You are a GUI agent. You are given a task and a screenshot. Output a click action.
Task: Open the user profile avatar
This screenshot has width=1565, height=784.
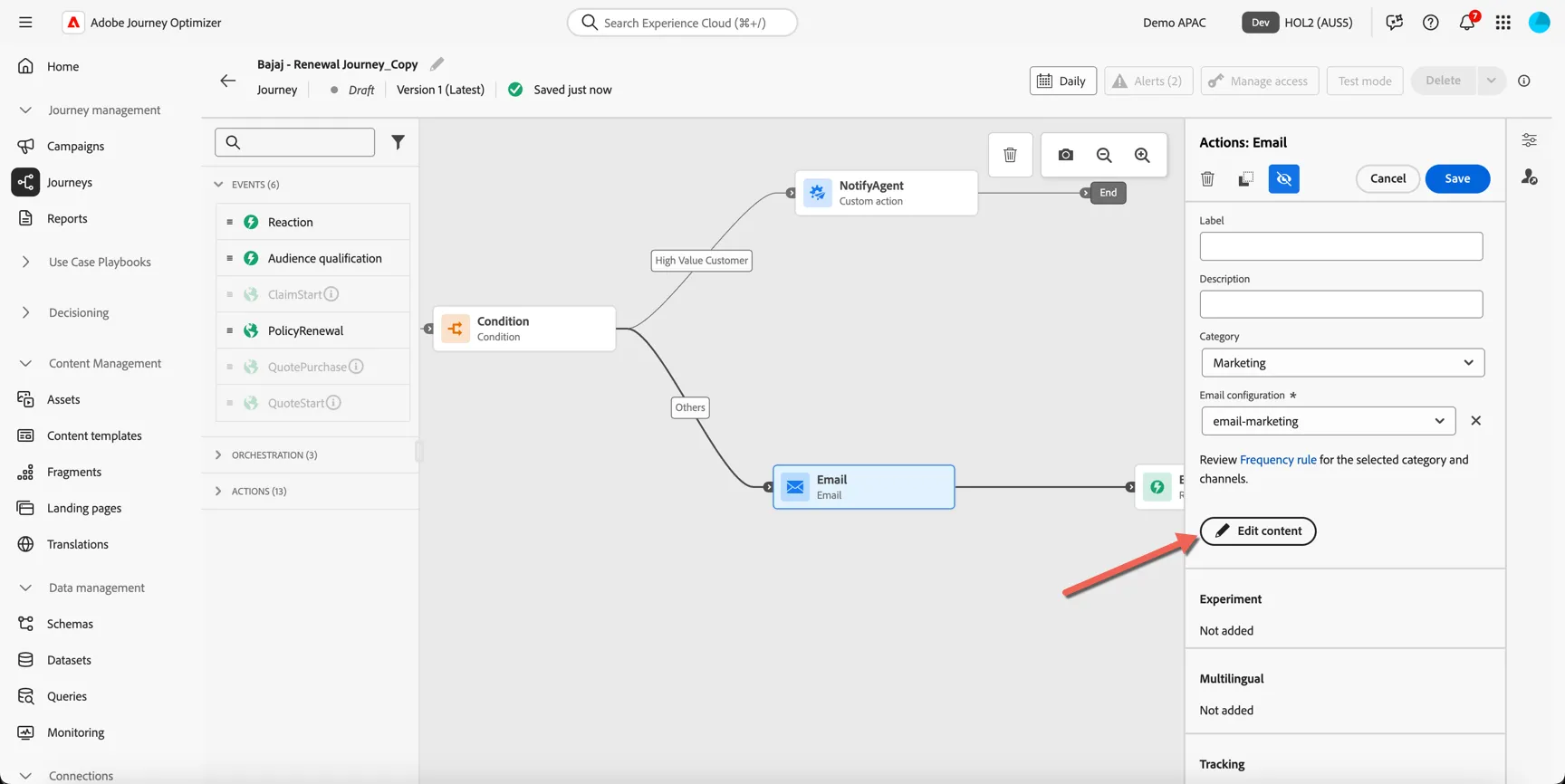pos(1540,23)
